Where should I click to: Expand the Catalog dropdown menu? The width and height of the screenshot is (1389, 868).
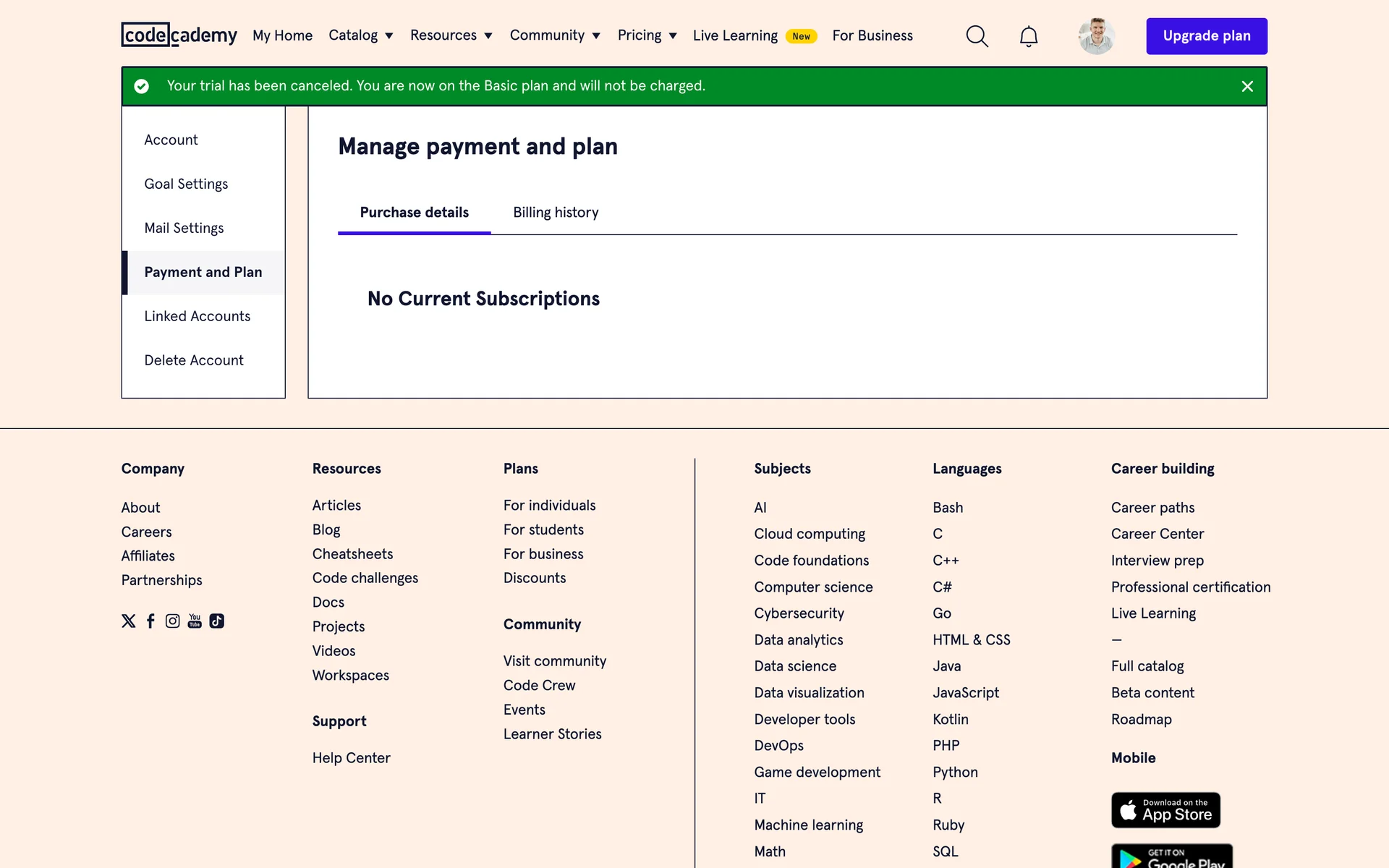[x=360, y=35]
